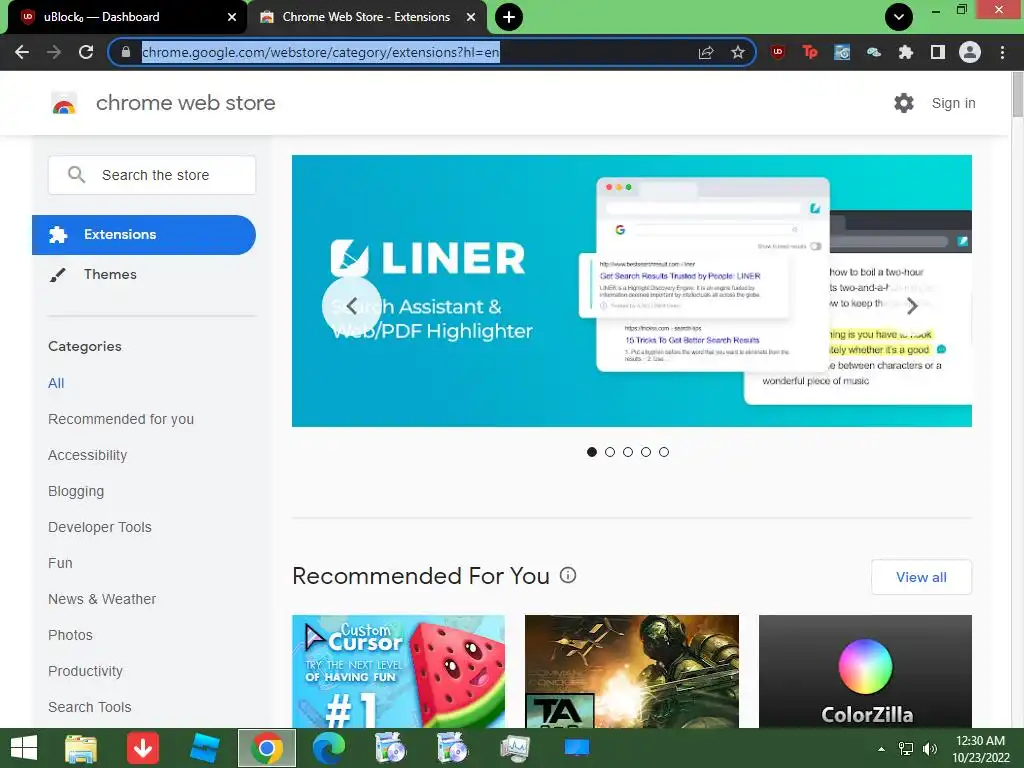Open the volume control in the system tray
This screenshot has width=1024, height=768.
(929, 748)
